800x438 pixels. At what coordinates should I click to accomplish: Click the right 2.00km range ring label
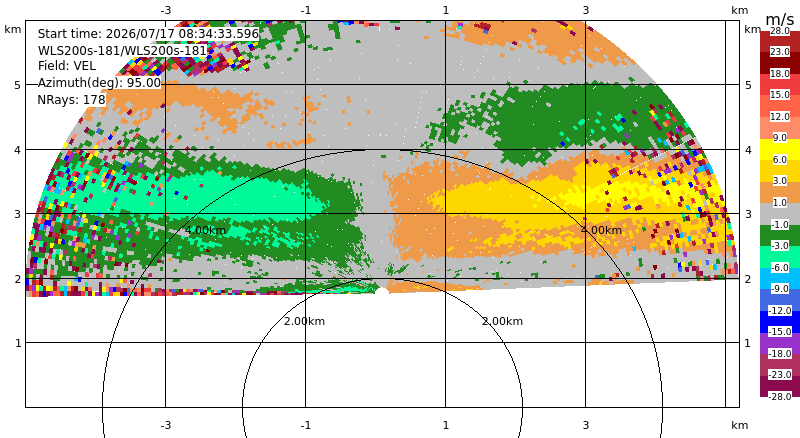(503, 321)
